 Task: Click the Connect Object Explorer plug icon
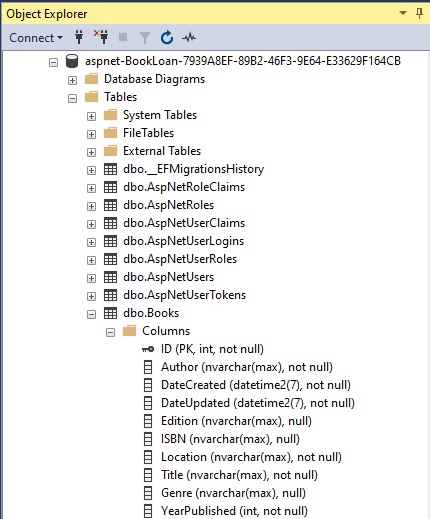(79, 37)
